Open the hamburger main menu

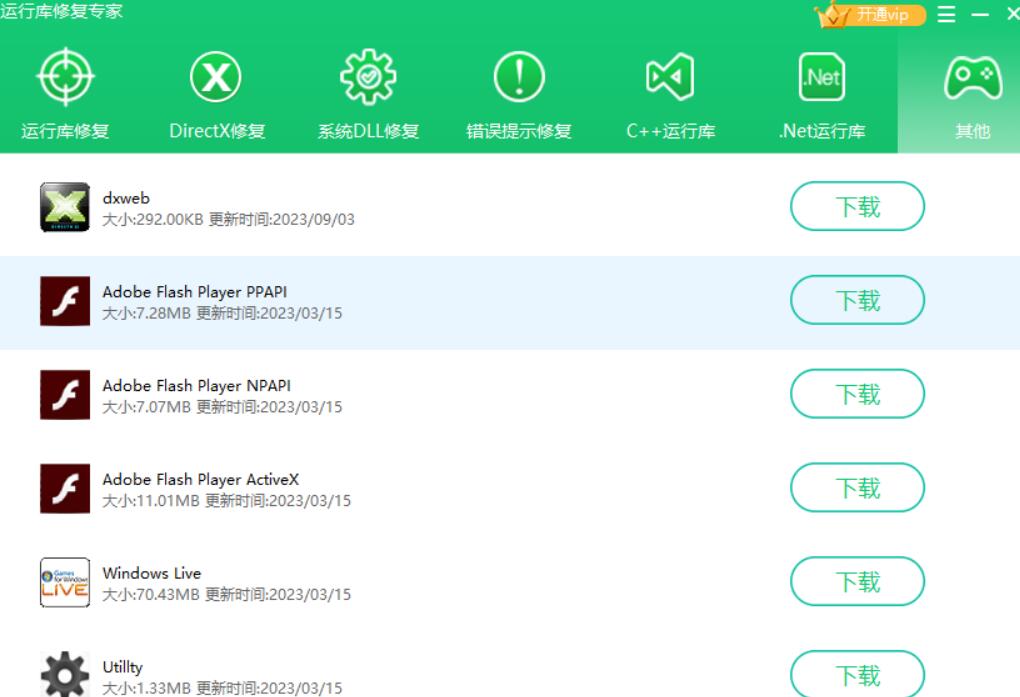coord(946,14)
